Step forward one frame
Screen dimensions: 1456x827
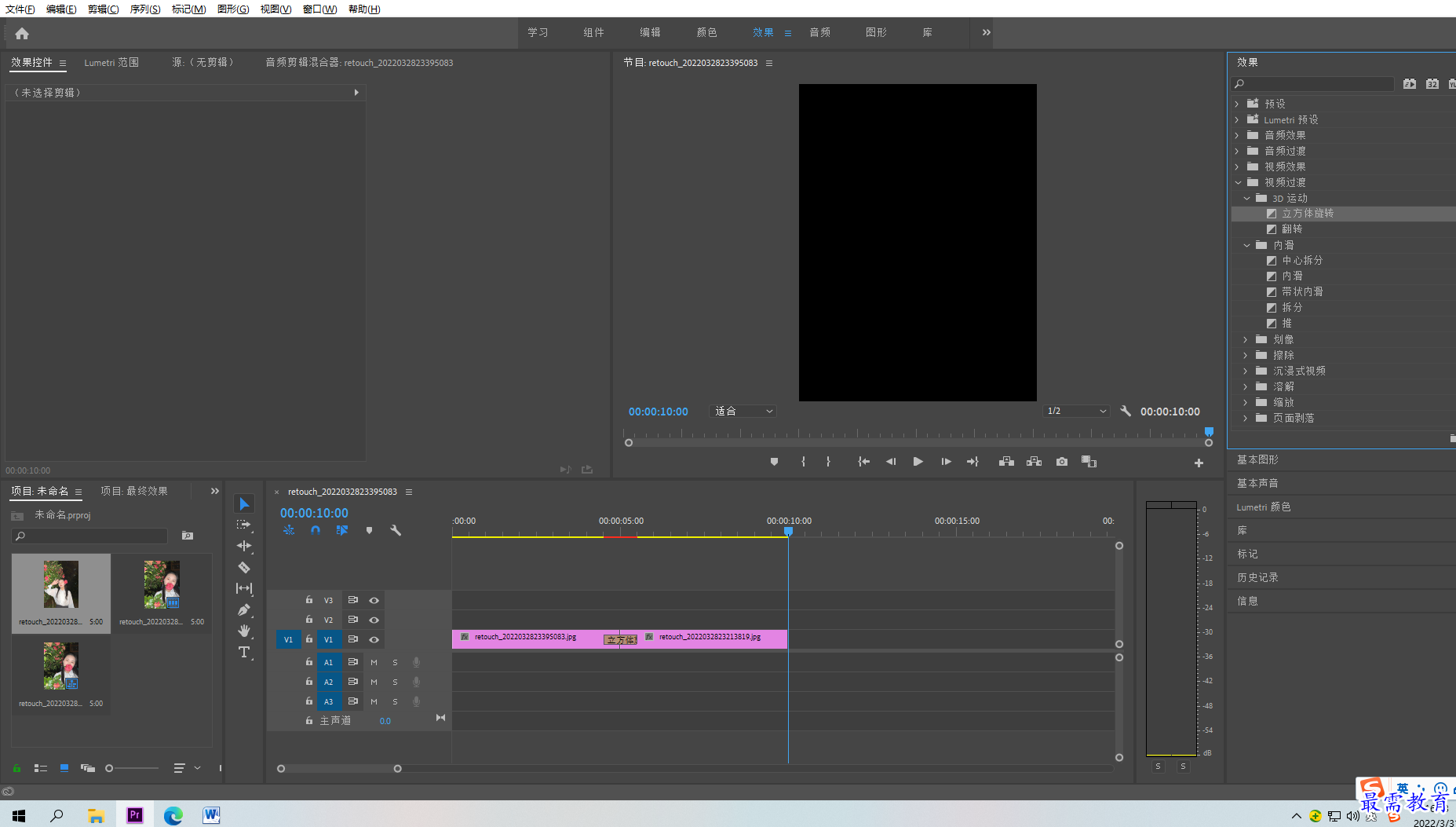(x=946, y=462)
